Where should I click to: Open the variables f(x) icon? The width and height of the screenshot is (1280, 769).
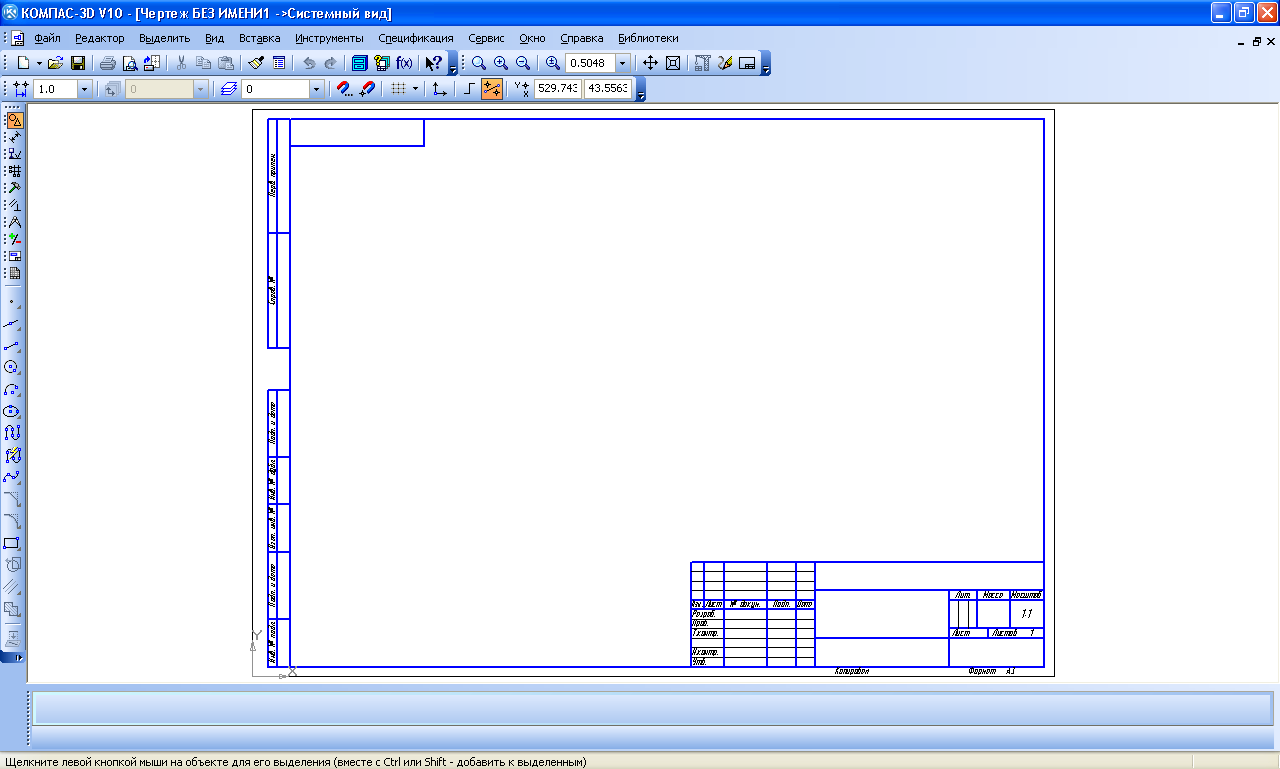pyautogui.click(x=404, y=63)
